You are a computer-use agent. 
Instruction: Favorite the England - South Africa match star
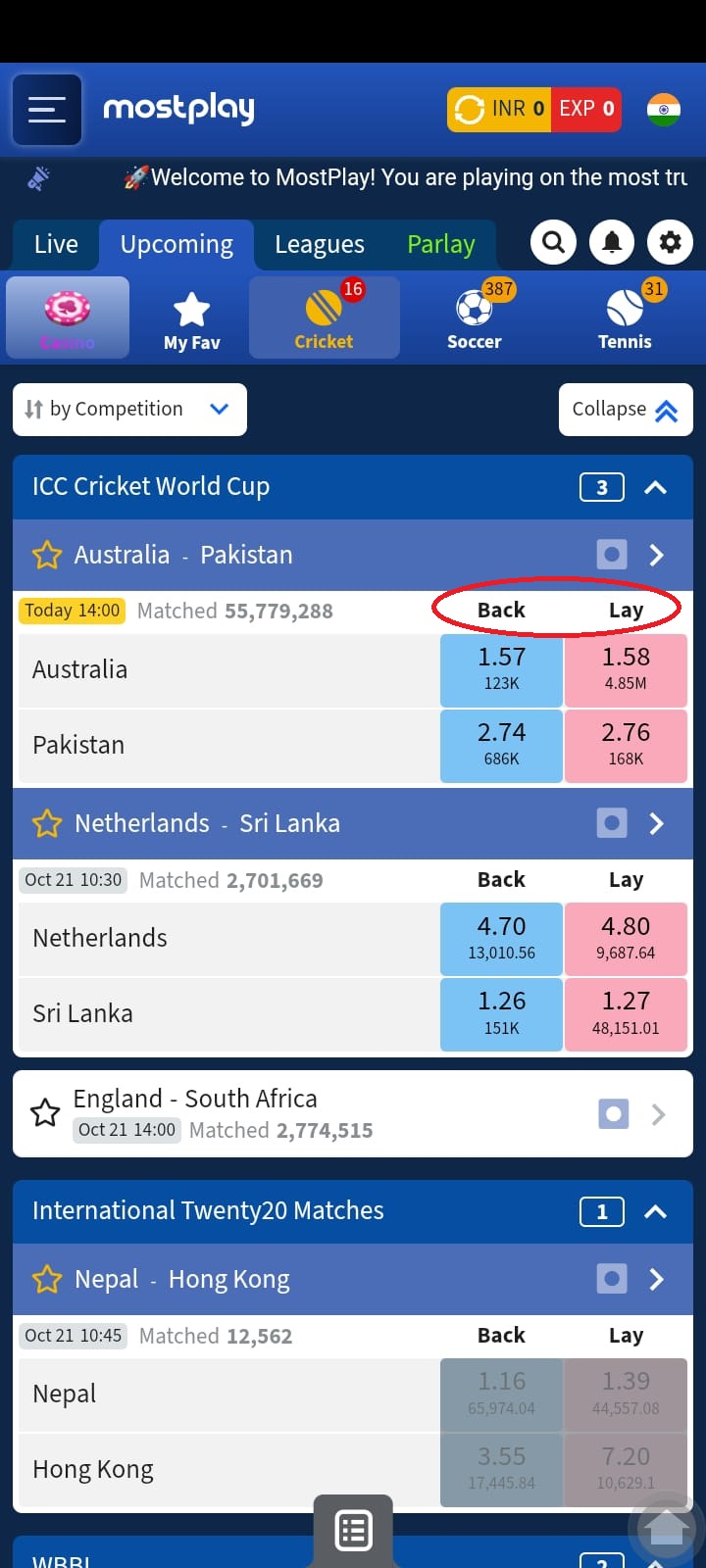pos(45,1113)
